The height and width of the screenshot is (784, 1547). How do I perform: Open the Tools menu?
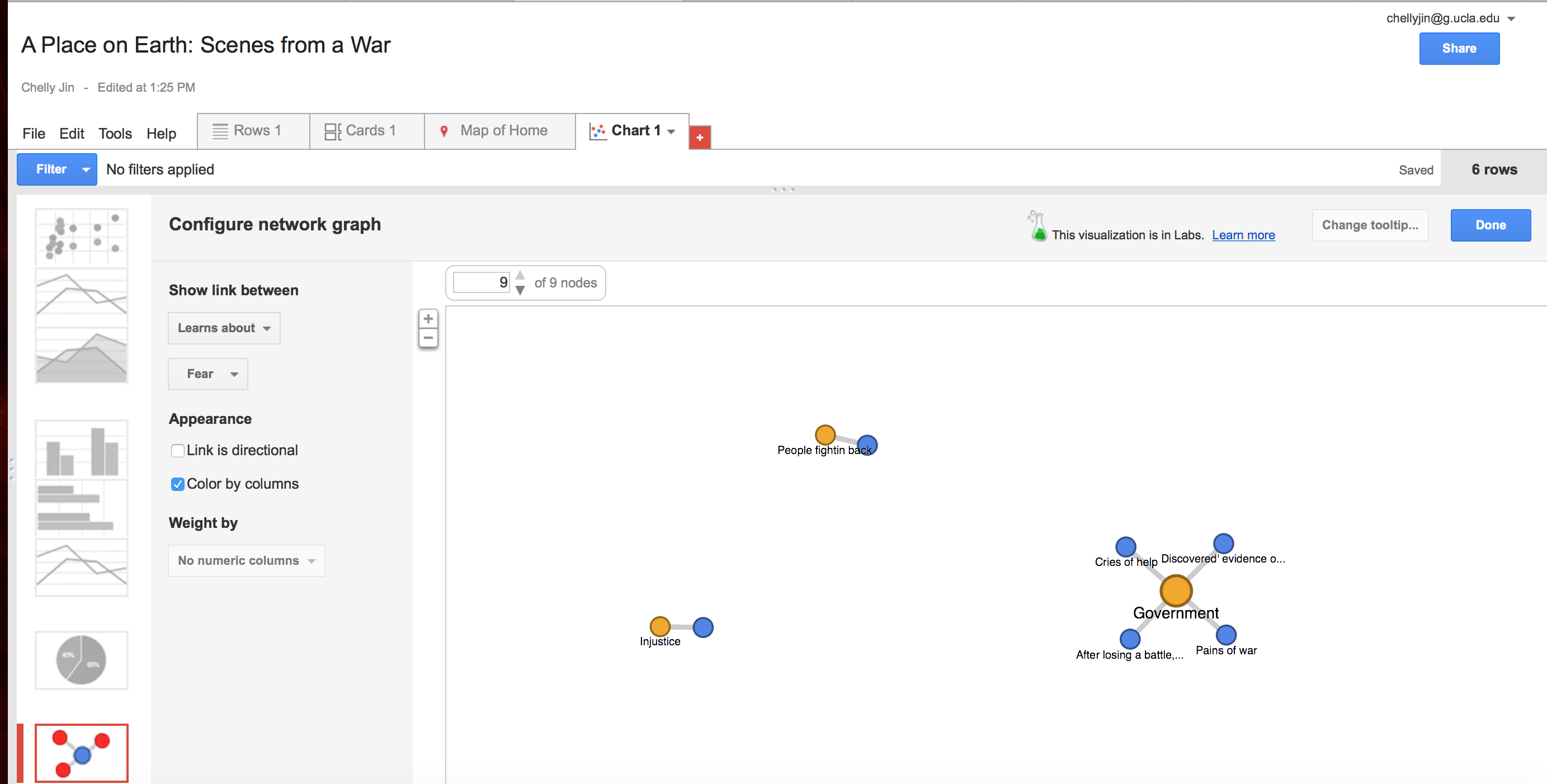115,133
